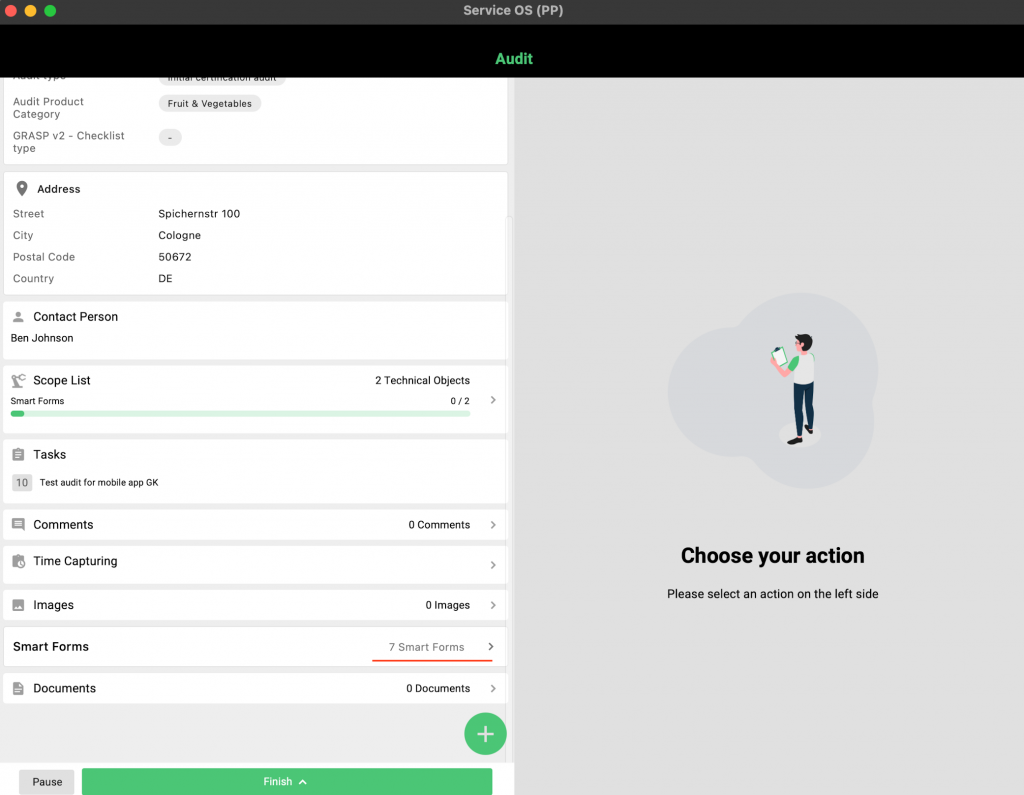Open Images via its right chevron
Viewport: 1024px width, 795px height.
click(x=492, y=606)
